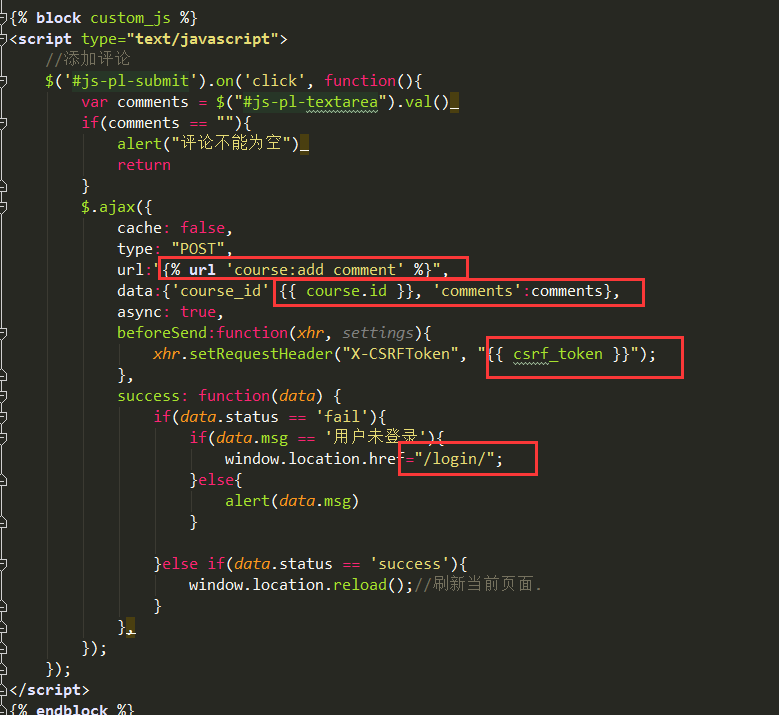The width and height of the screenshot is (779, 715).
Task: Click the "text/javascript" attribute value
Action: pos(203,39)
